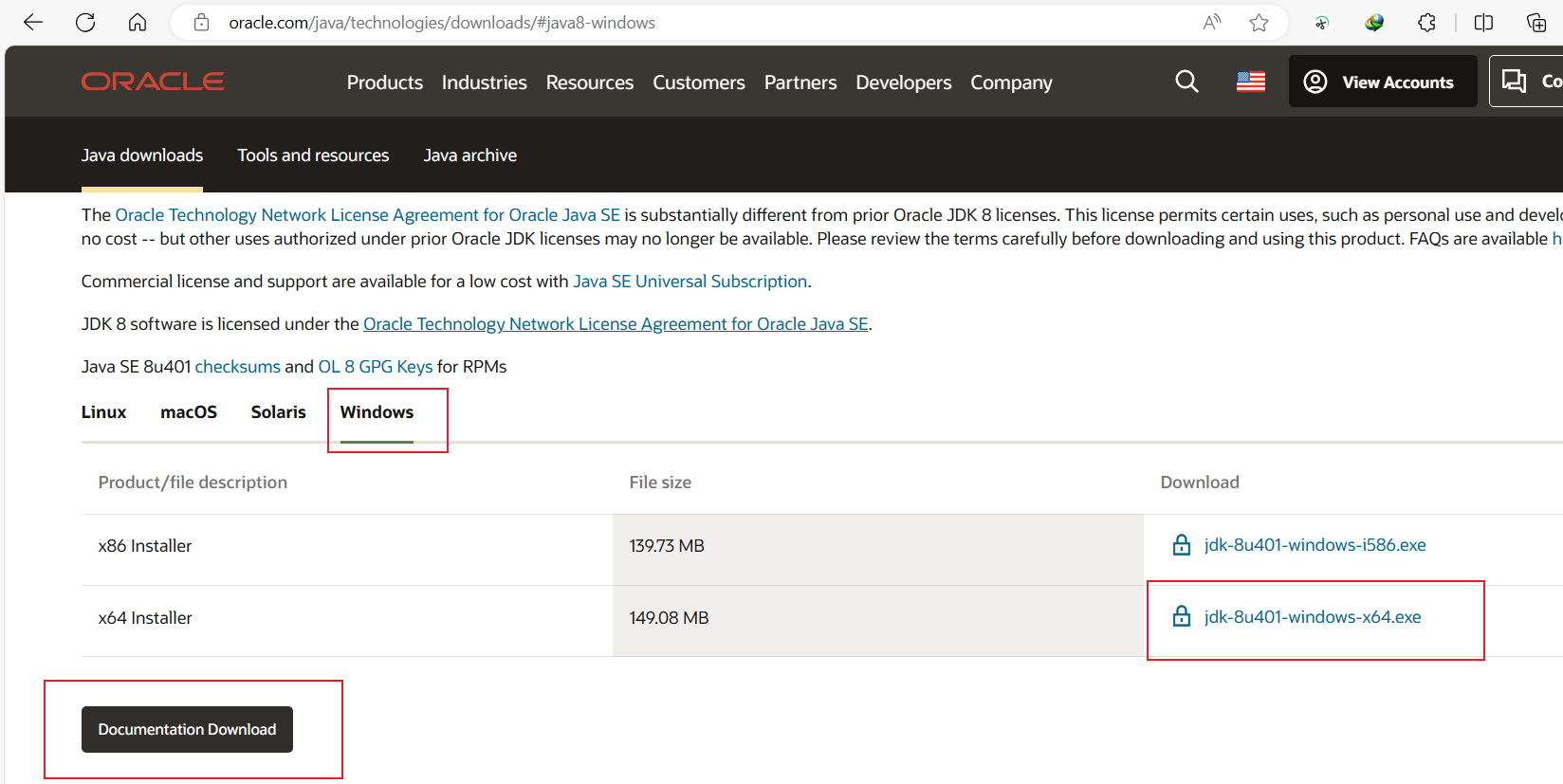Image resolution: width=1563 pixels, height=784 pixels.
Task: Click the '149.08 MB' file size cell
Action: (878, 621)
